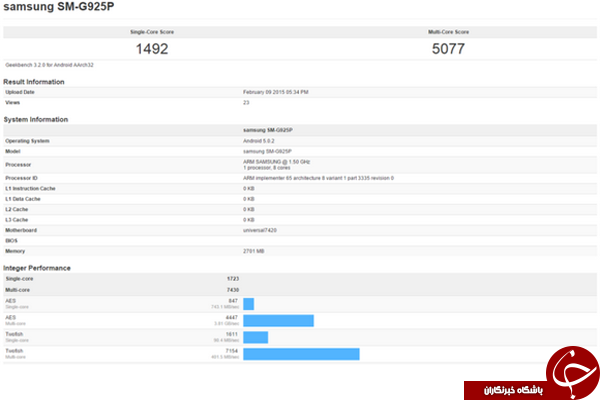Viewport: 600px width, 400px height.
Task: Select the "Result Information" section heading
Action: coord(34,82)
